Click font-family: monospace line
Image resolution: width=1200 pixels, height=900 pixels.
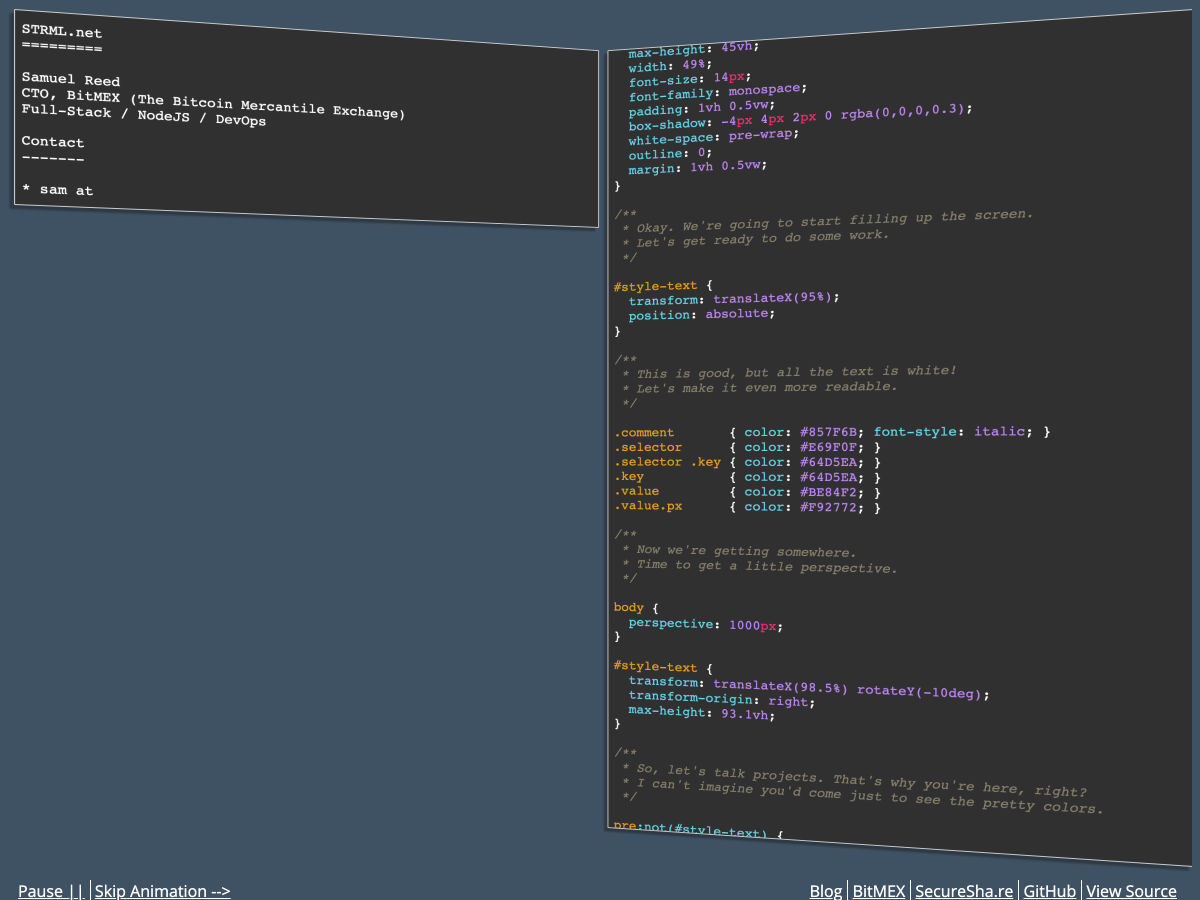[x=718, y=92]
